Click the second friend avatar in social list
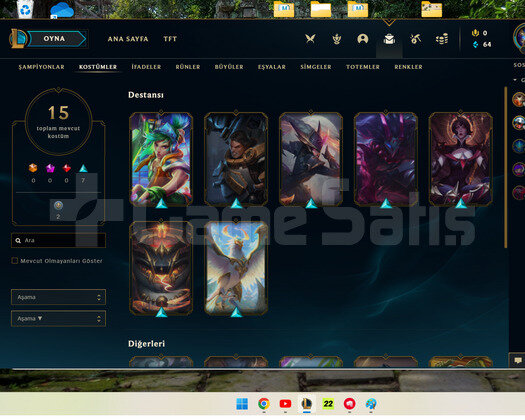This screenshot has width=525, height=420. (x=519, y=122)
